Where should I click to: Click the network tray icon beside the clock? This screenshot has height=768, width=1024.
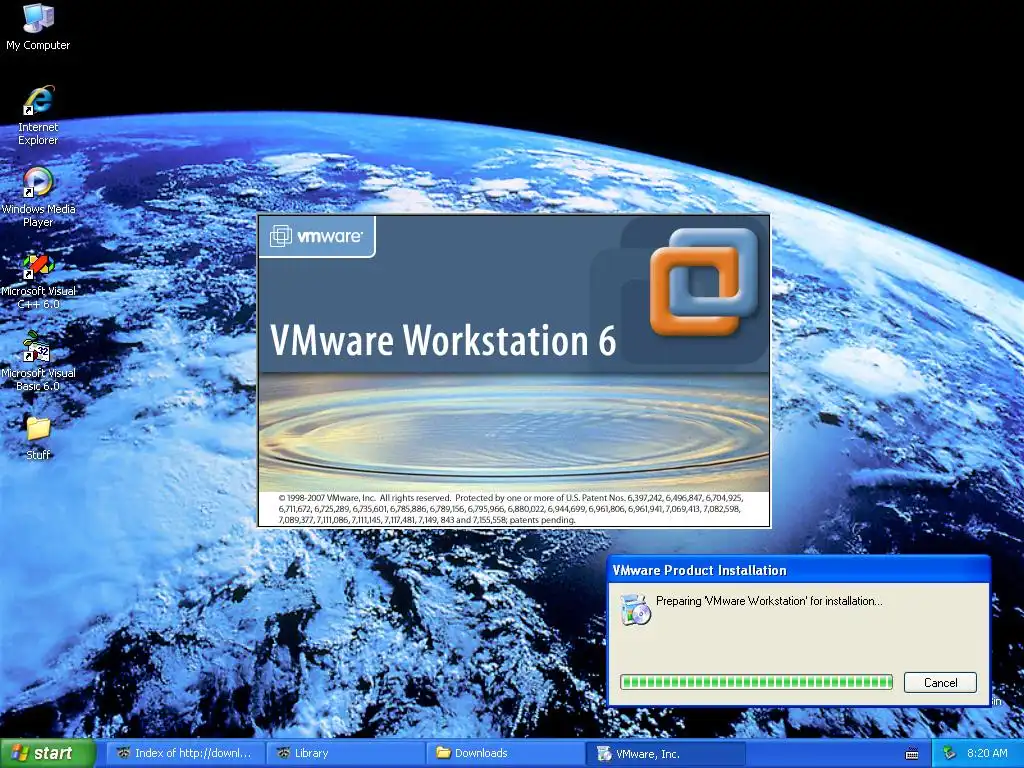pyautogui.click(x=949, y=753)
